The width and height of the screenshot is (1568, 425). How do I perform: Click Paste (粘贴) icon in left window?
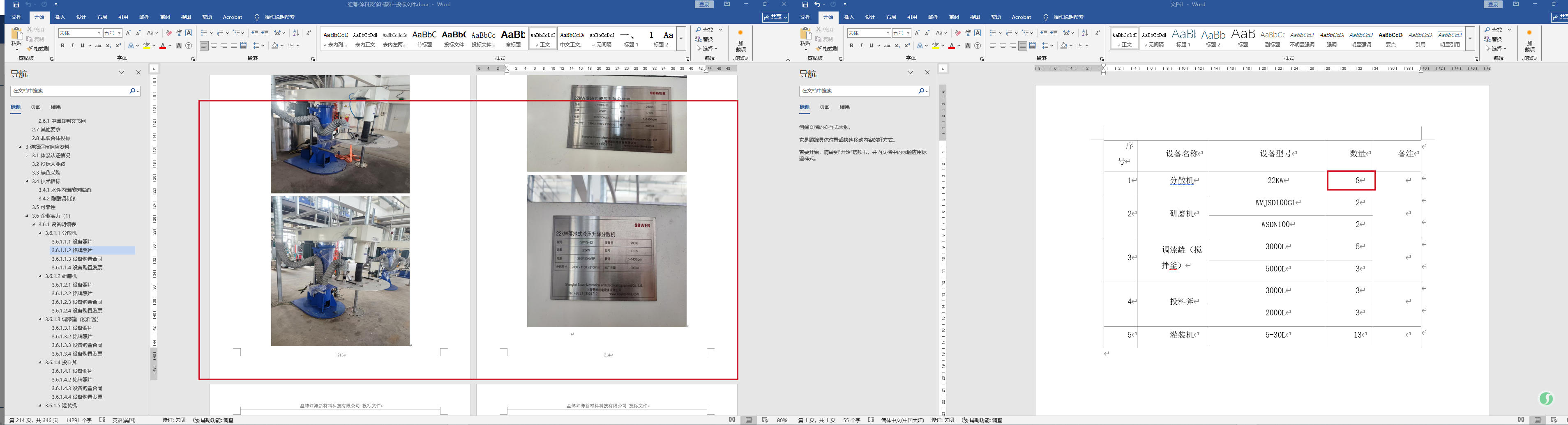[x=16, y=38]
